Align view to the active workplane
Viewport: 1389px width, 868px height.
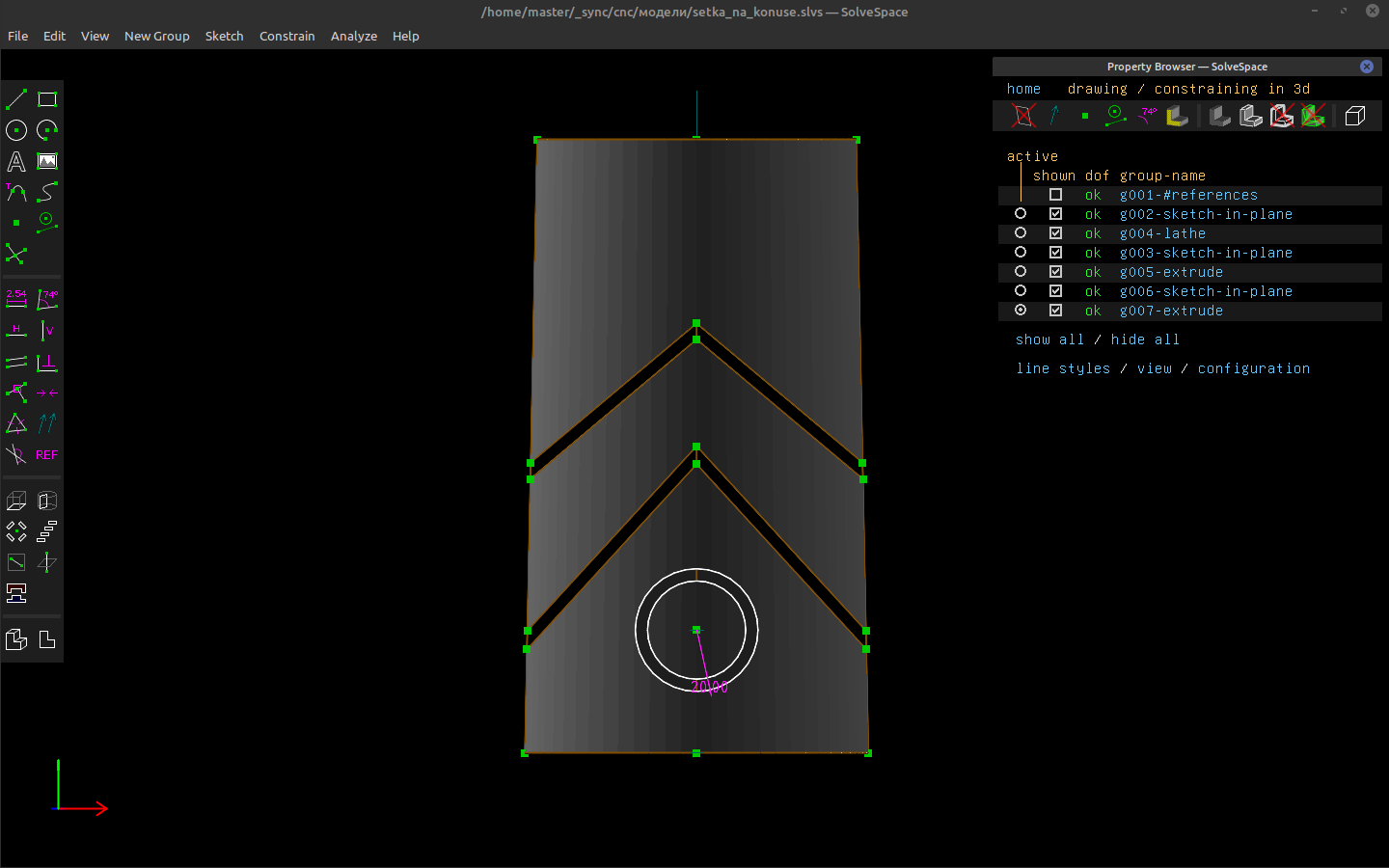[47, 639]
